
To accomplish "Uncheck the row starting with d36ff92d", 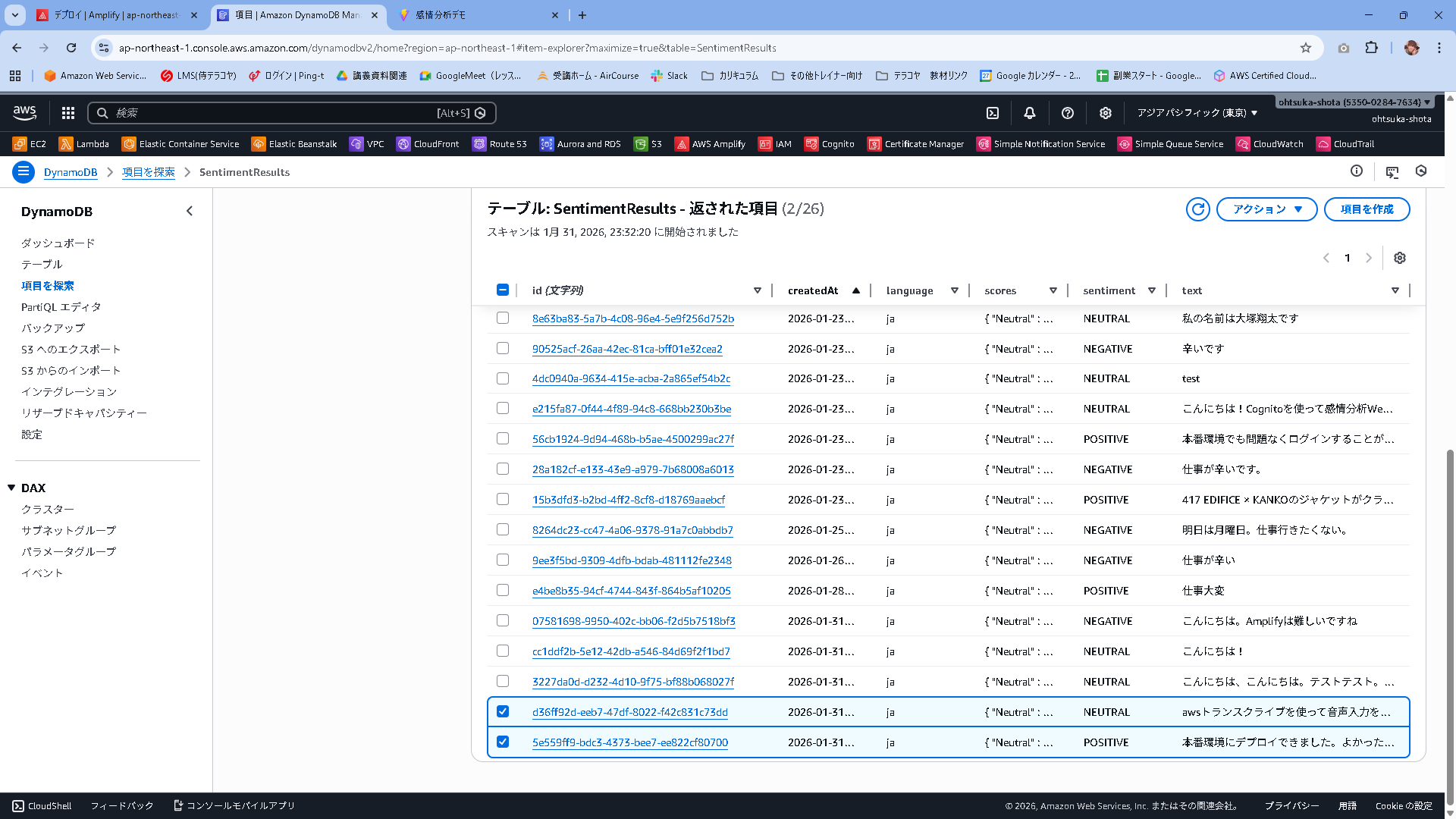I will click(503, 711).
